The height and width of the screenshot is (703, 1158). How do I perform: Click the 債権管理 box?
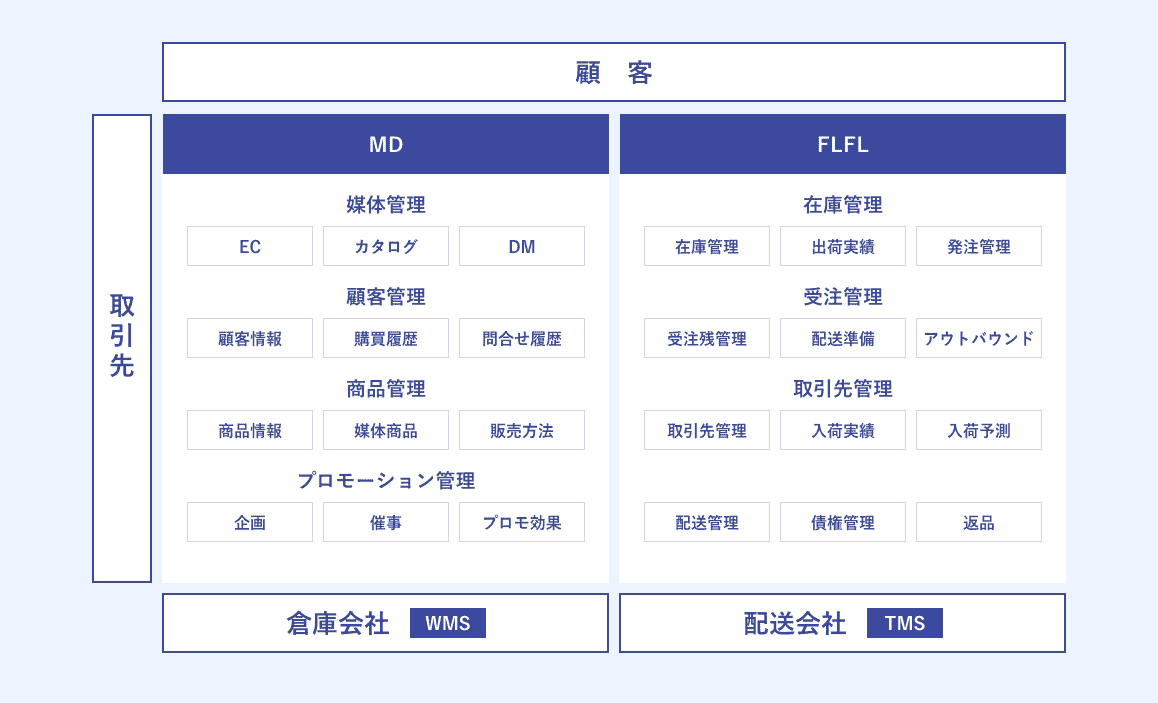click(842, 522)
